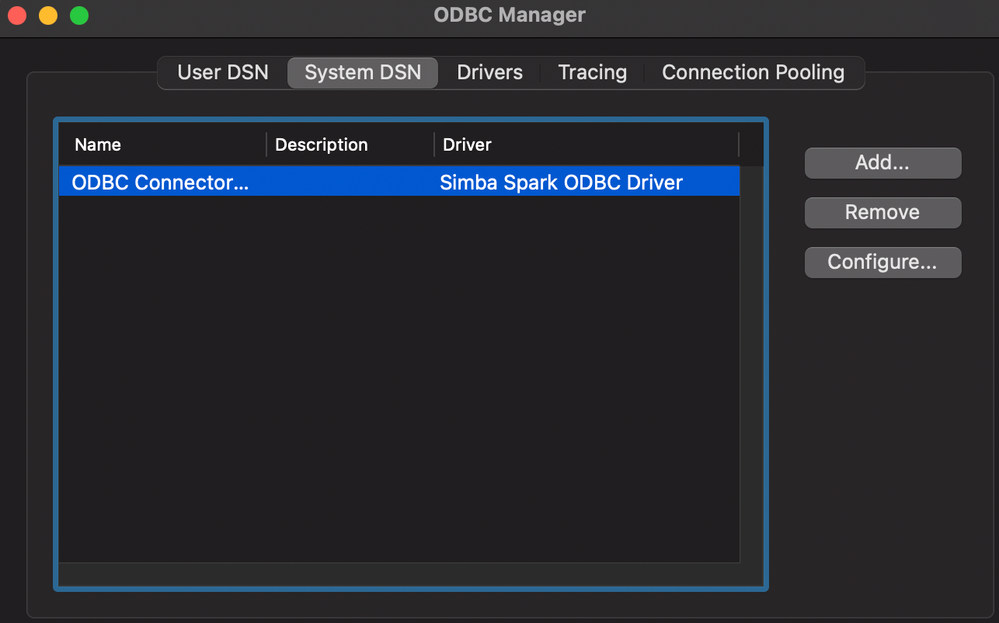Show the Connection Pooling tab
Image resolution: width=999 pixels, height=623 pixels.
click(753, 73)
